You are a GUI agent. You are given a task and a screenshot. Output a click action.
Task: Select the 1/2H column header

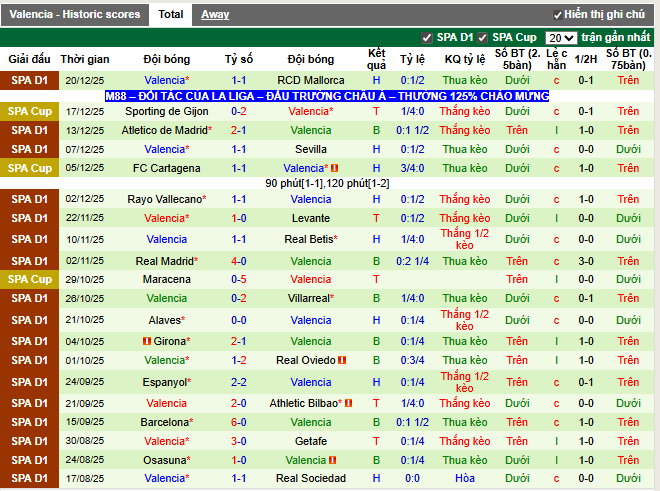[586, 59]
